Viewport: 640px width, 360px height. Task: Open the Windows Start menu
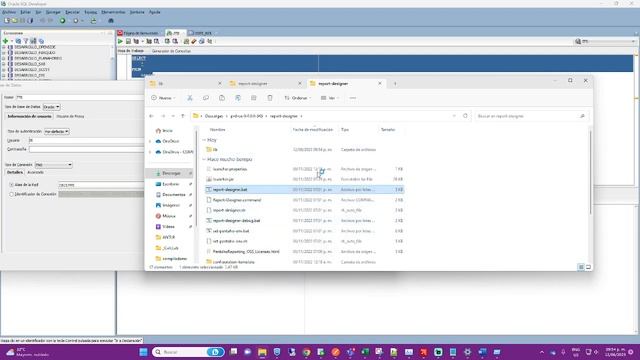point(143,352)
